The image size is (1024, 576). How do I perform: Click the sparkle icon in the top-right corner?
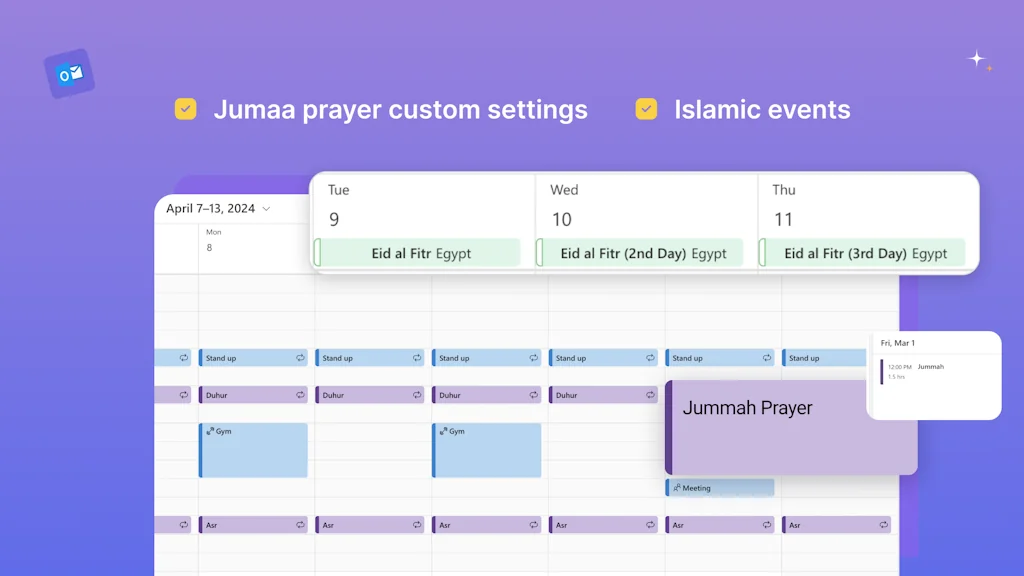pos(977,59)
